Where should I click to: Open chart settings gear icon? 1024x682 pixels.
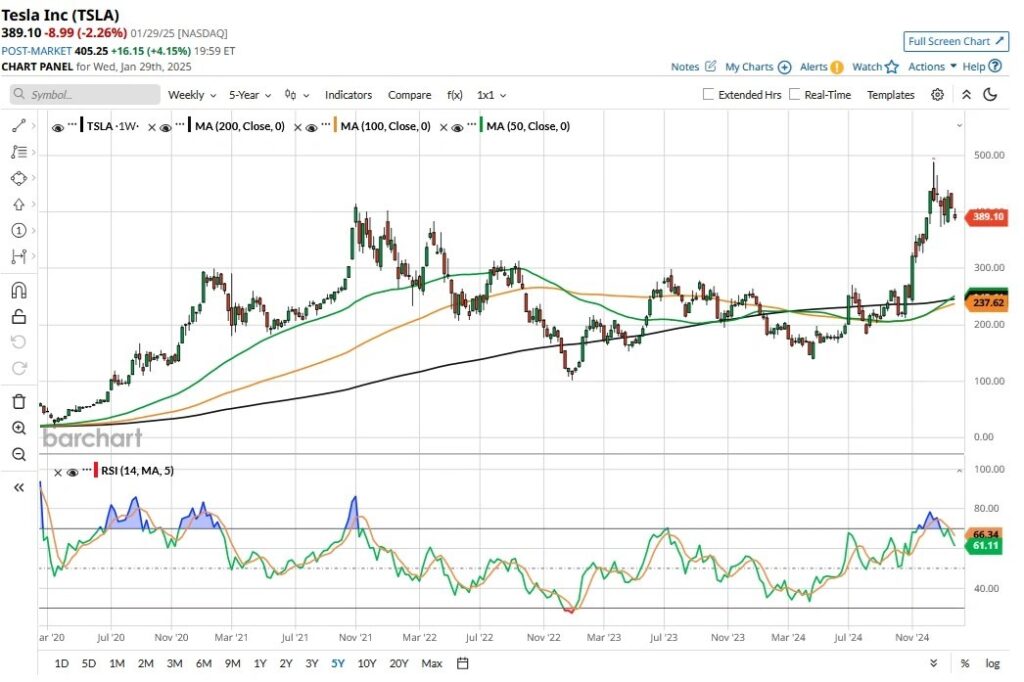[937, 95]
